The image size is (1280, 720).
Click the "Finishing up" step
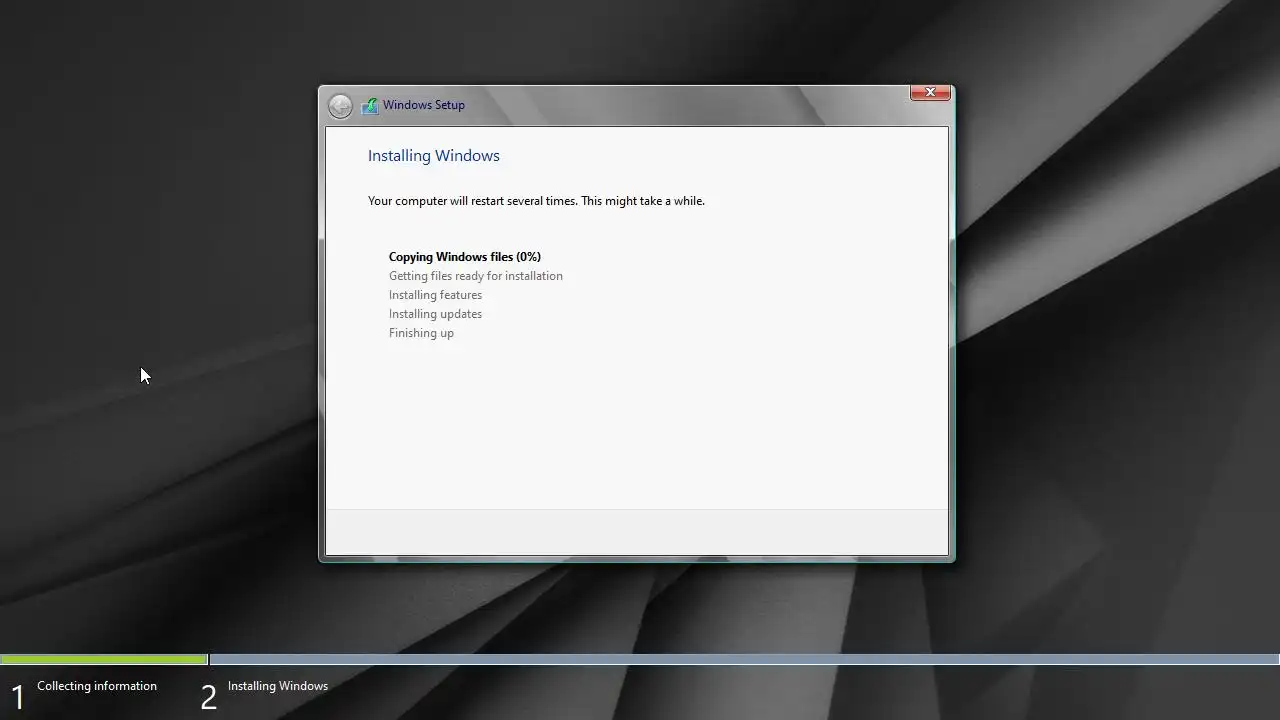421,333
